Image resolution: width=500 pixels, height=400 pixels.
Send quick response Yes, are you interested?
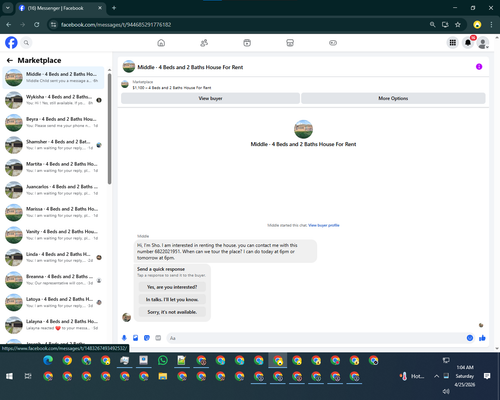coord(172,287)
